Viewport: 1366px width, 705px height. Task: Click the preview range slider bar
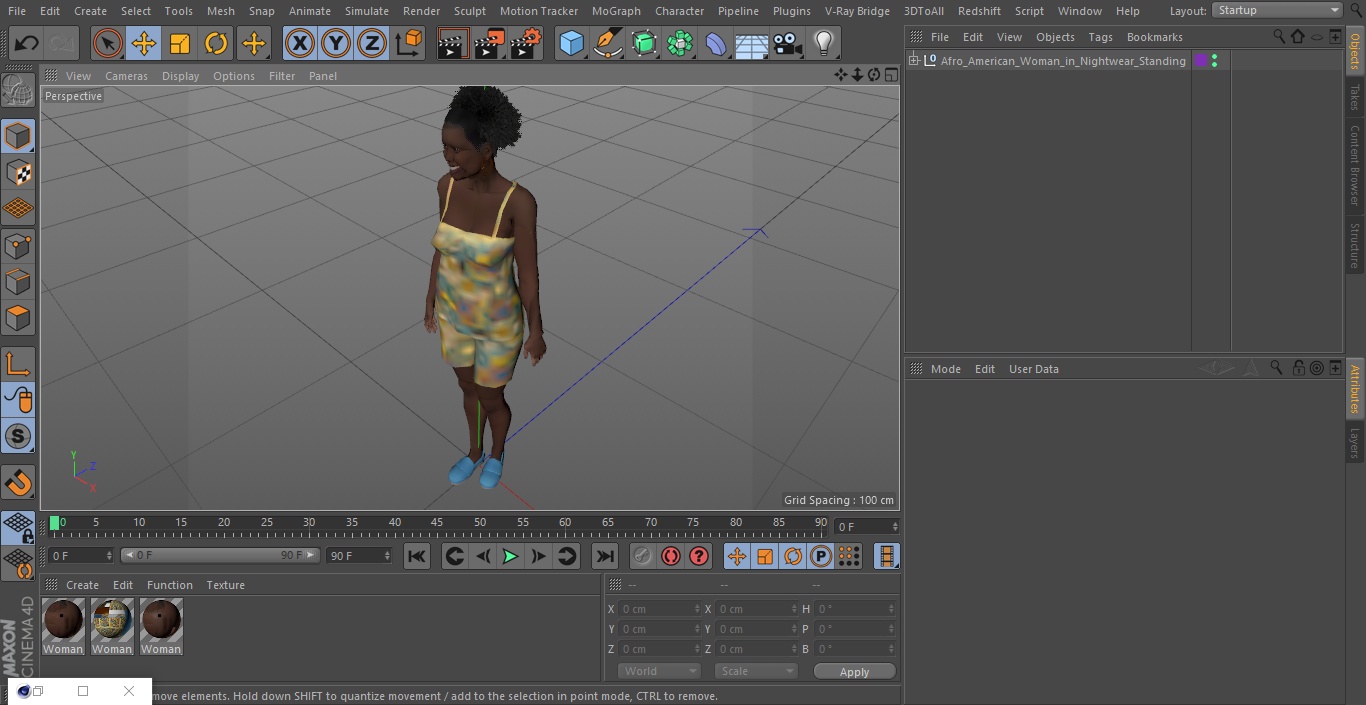click(x=220, y=555)
